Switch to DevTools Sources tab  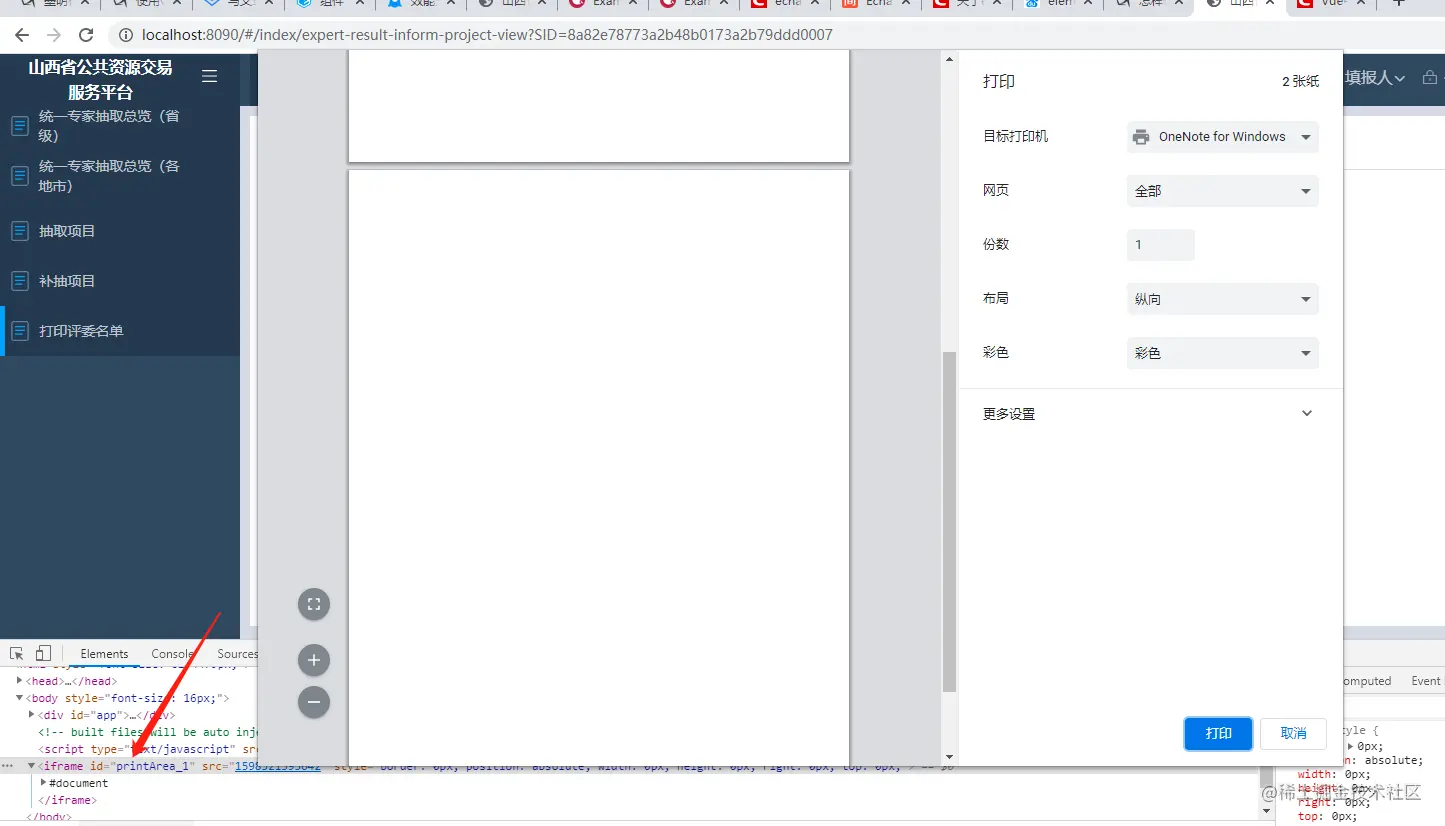(x=237, y=654)
